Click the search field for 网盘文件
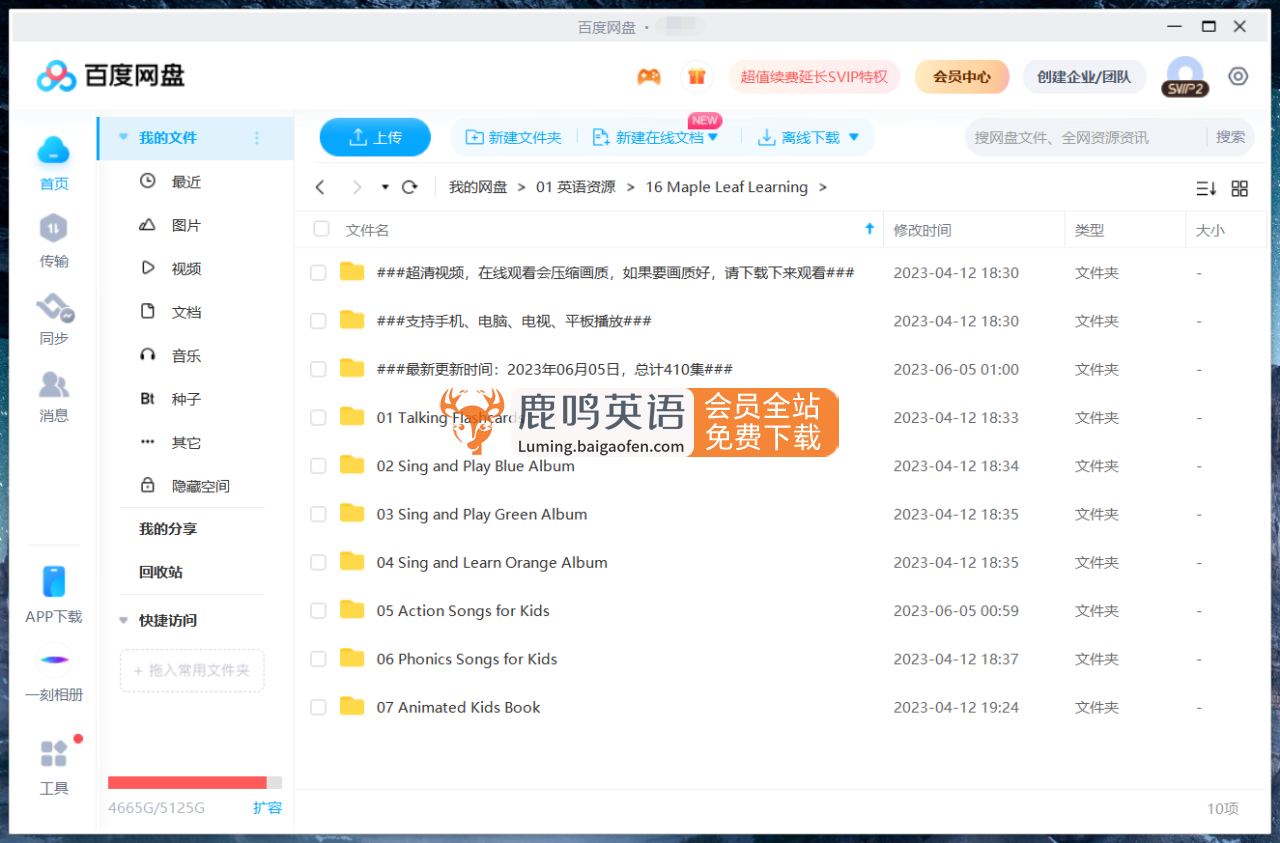This screenshot has width=1280, height=843. 1085,138
